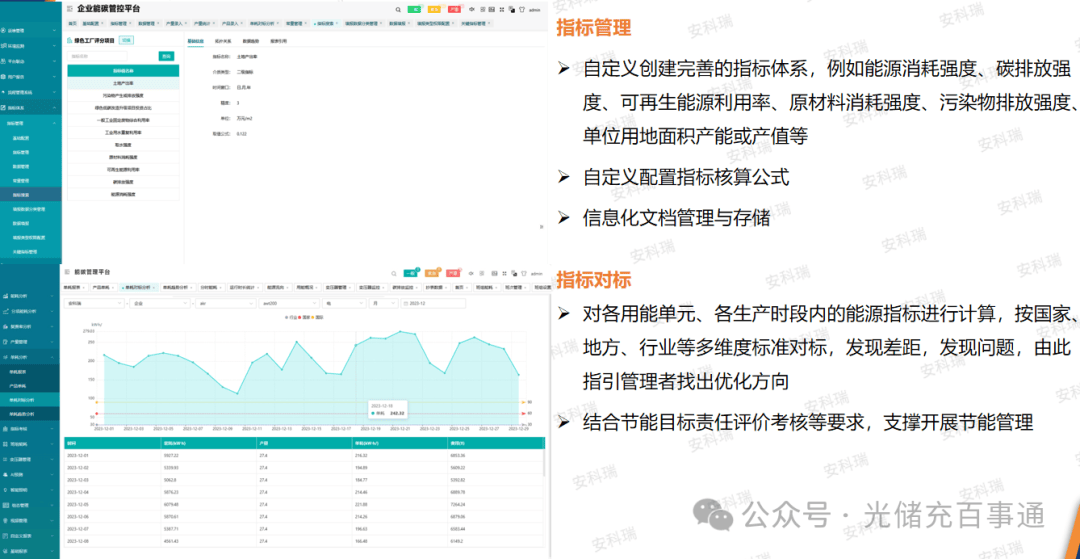Screen dimensions: 1080x559
Task: Open the 月 period dropdown
Action: [x=384, y=303]
